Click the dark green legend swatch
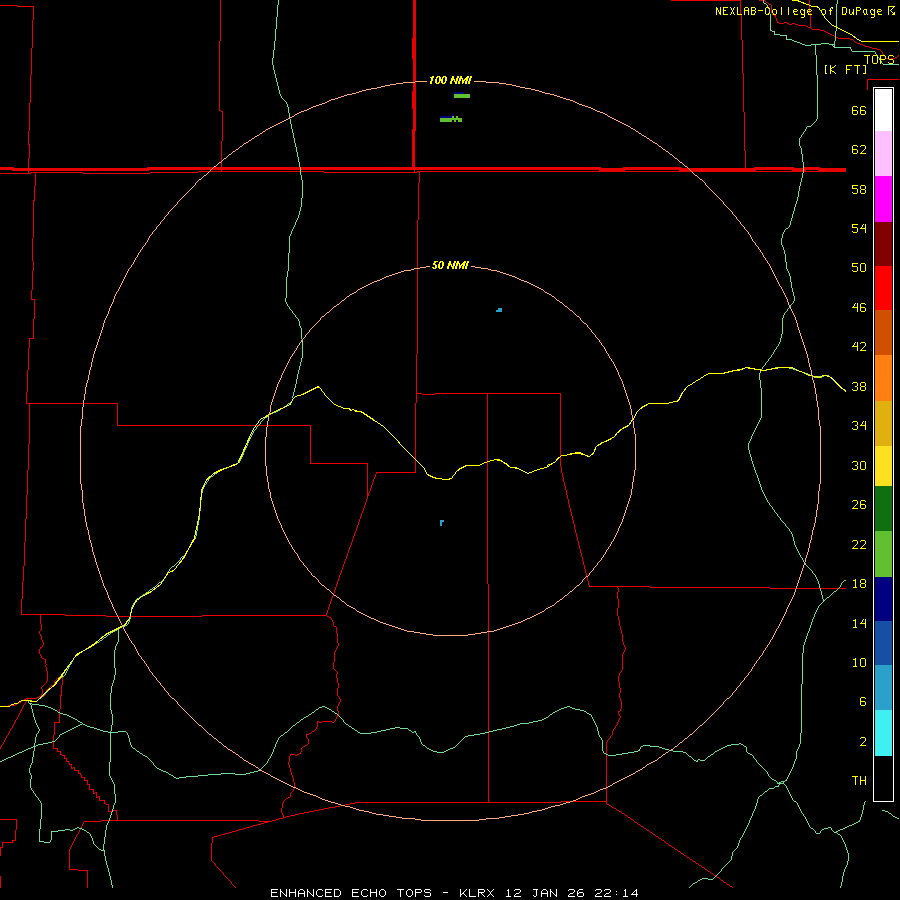Image resolution: width=900 pixels, height=900 pixels. click(883, 509)
